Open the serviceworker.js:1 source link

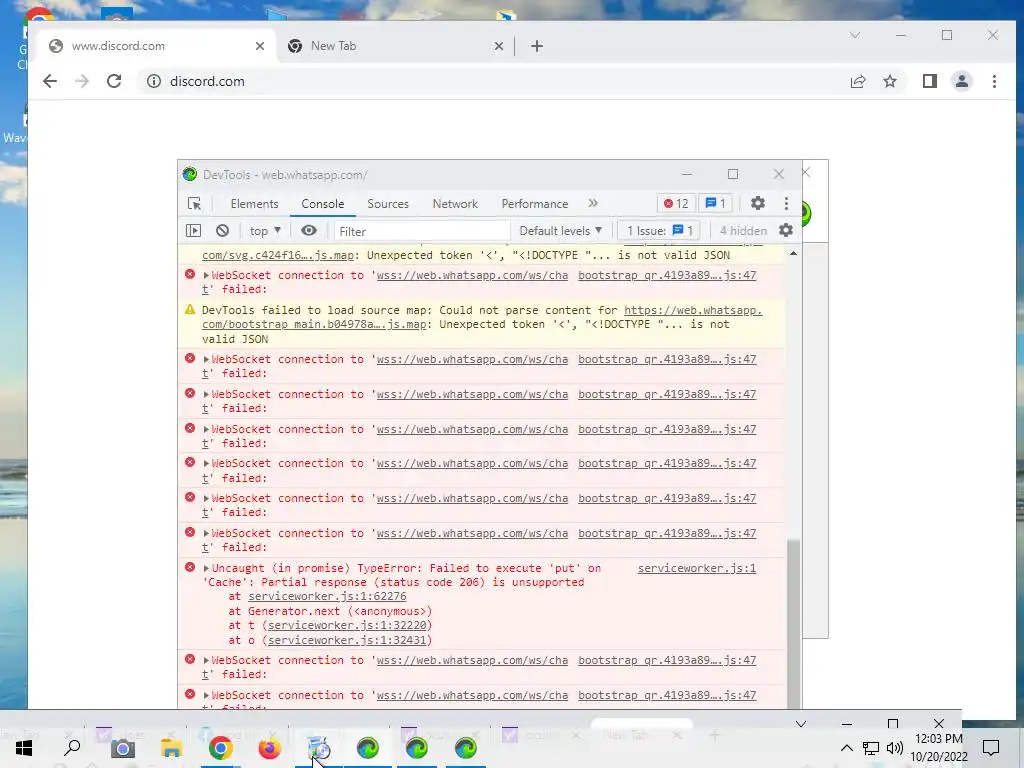(x=696, y=568)
